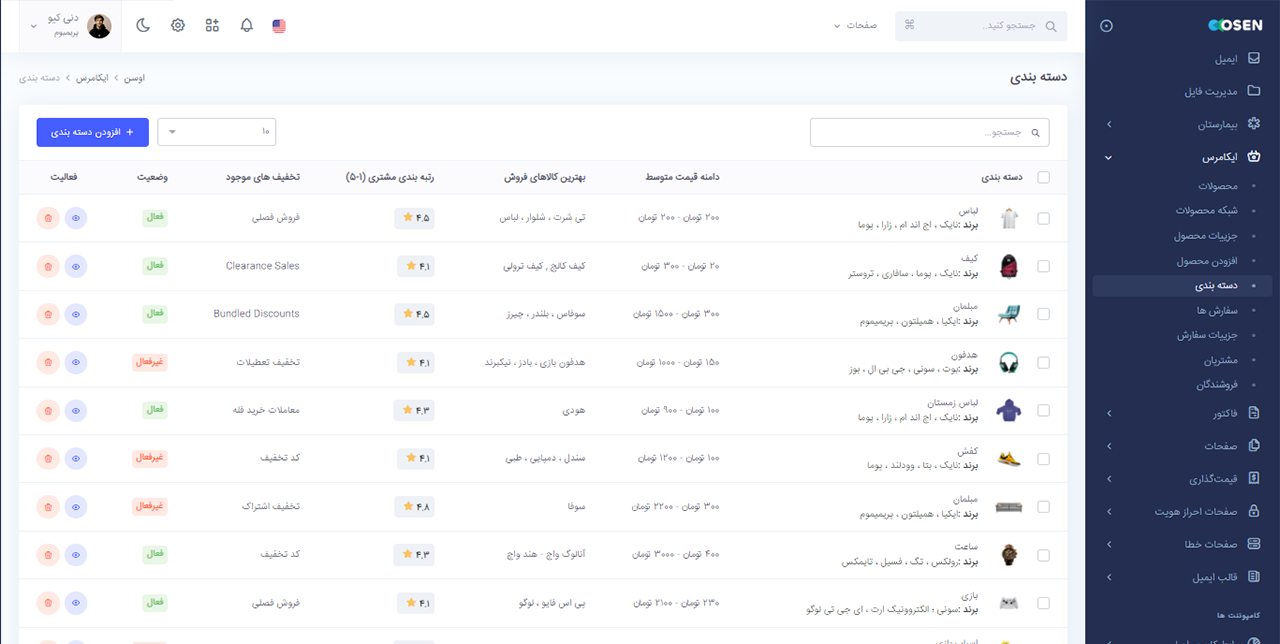Screen dimensions: 1280x644
Task: Click the افزودن دسته بندی button
Action: 92,131
